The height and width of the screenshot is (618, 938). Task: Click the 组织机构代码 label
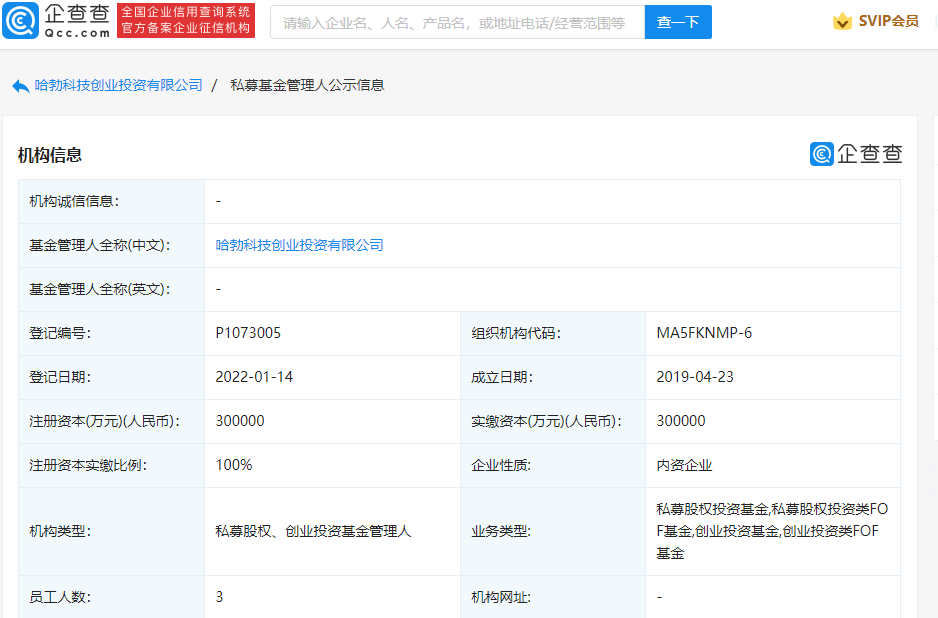click(x=516, y=333)
